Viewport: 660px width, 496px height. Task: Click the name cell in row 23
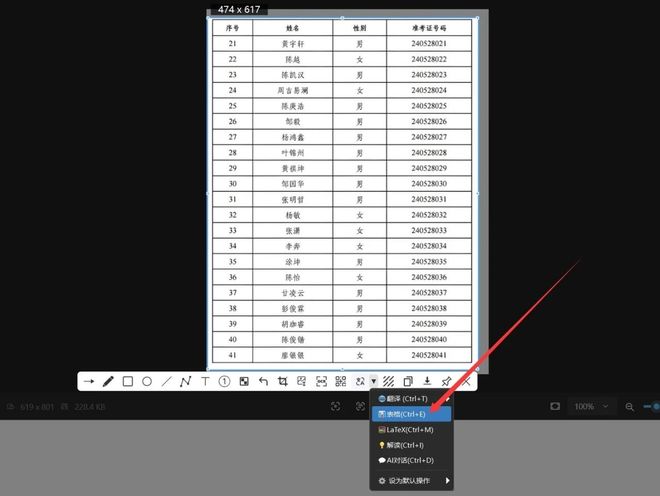coord(293,75)
